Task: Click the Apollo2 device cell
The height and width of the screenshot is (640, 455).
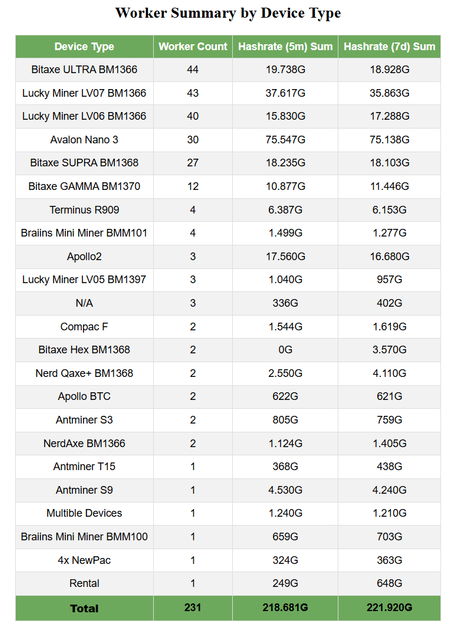Action: [x=84, y=256]
